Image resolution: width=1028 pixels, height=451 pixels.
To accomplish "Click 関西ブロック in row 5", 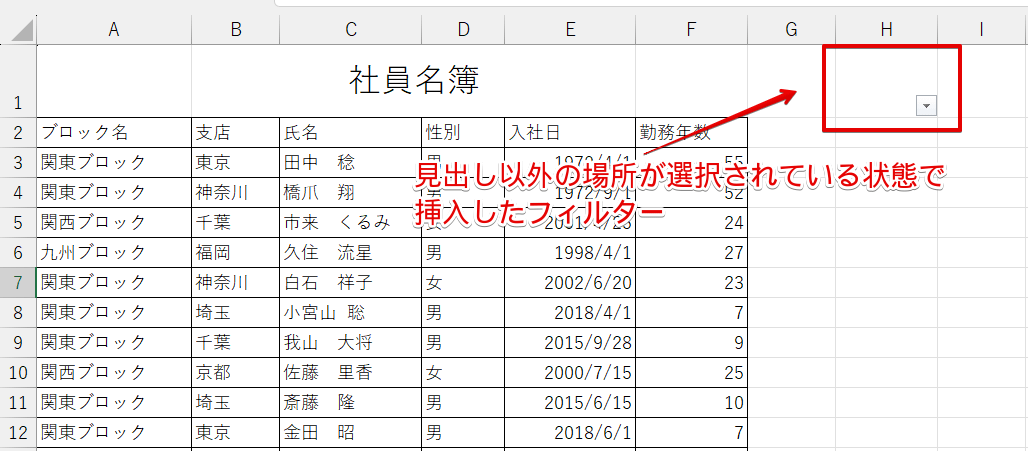I will (114, 222).
